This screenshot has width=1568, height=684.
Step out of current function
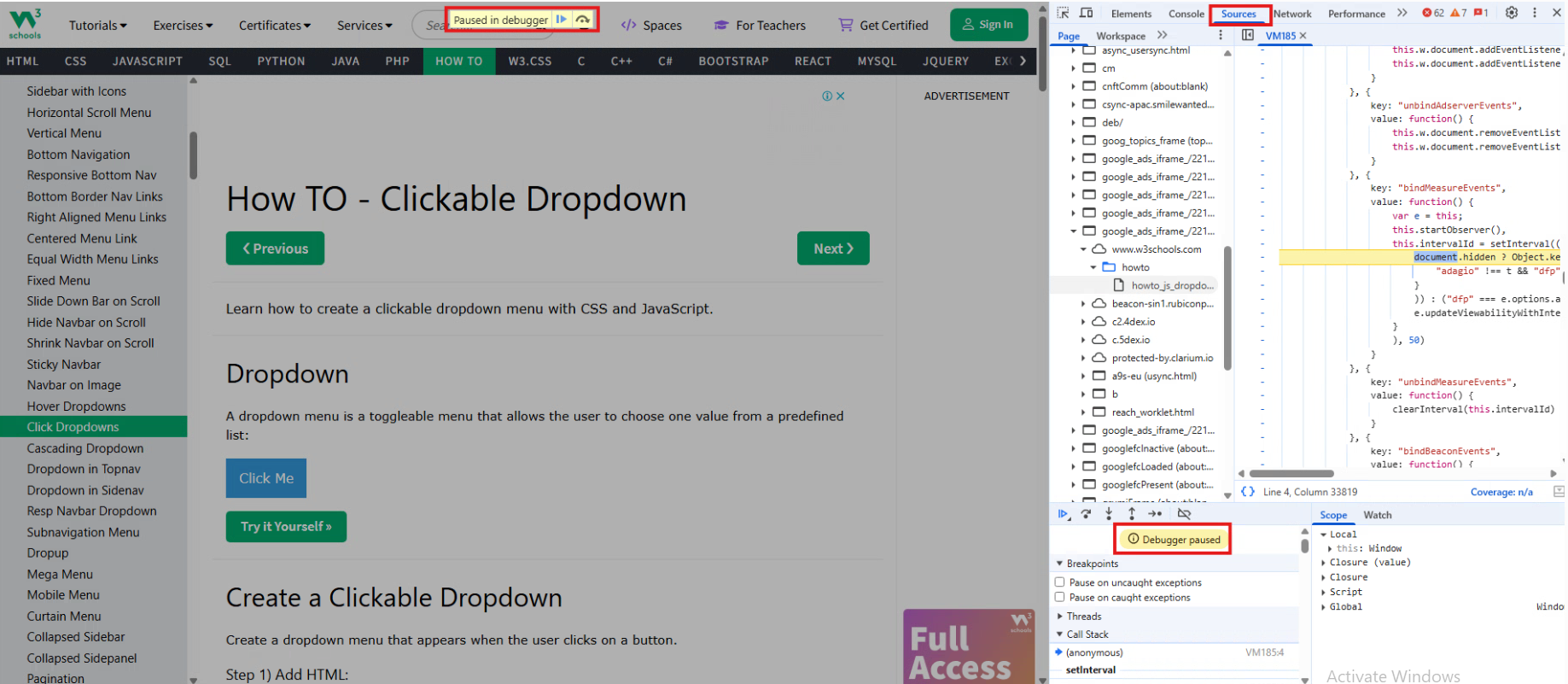pyautogui.click(x=1132, y=514)
